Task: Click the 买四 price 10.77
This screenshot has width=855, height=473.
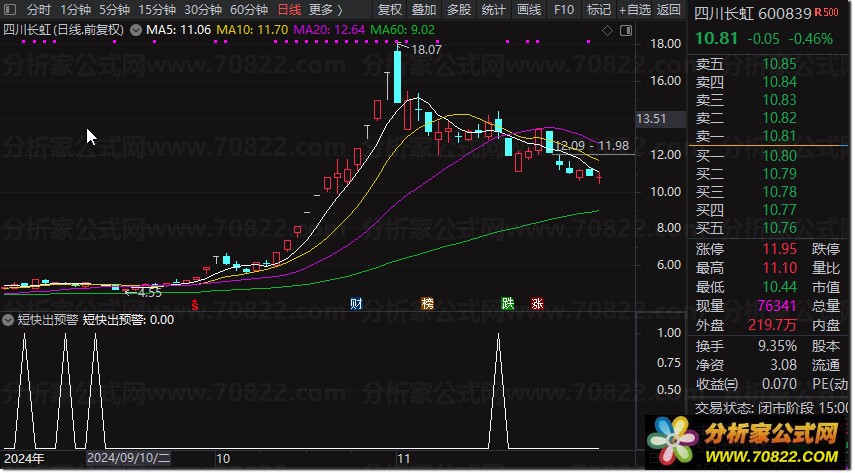Action: [779, 210]
